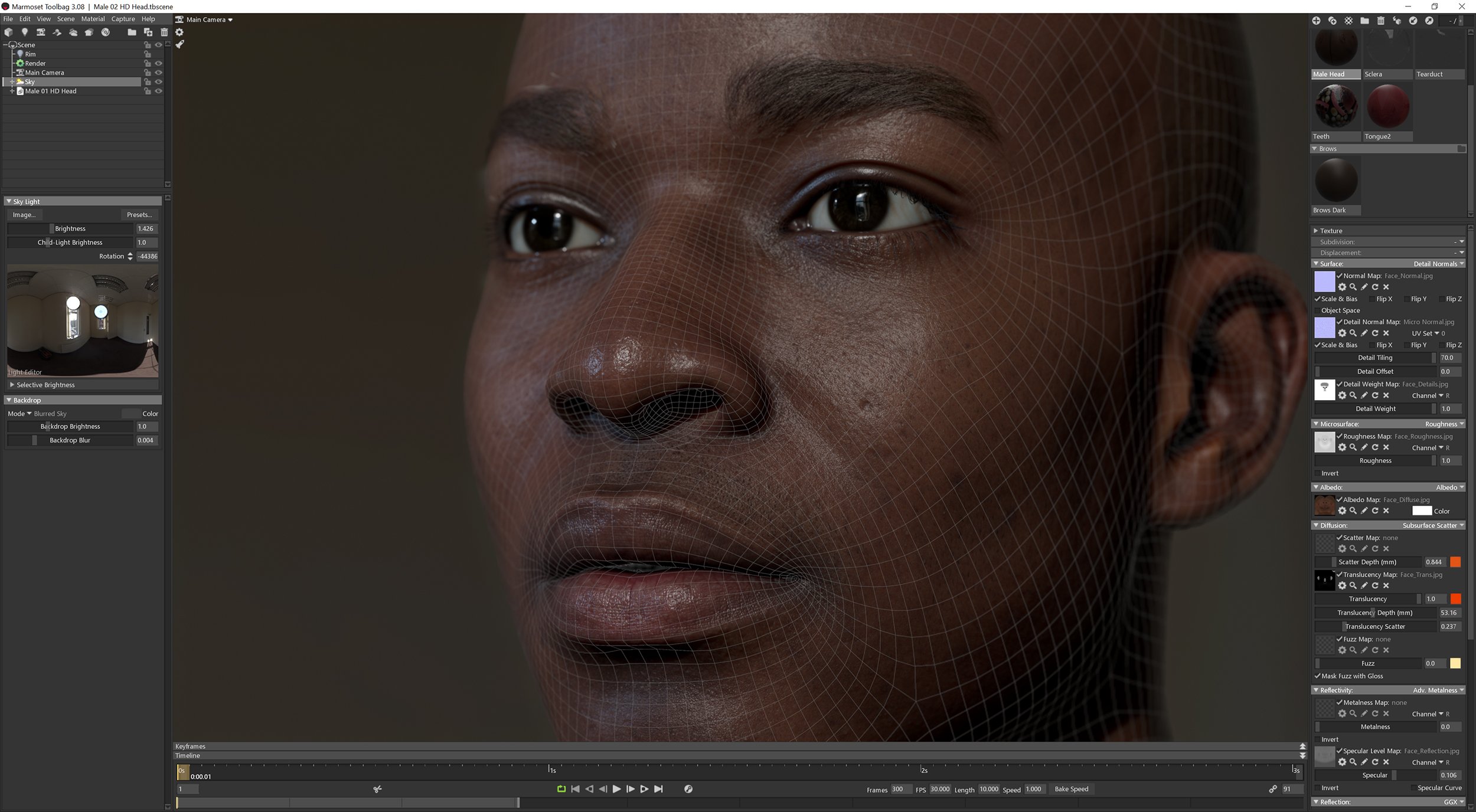Open timeline settings wrench icon
The height and width of the screenshot is (812, 1476).
(x=688, y=789)
